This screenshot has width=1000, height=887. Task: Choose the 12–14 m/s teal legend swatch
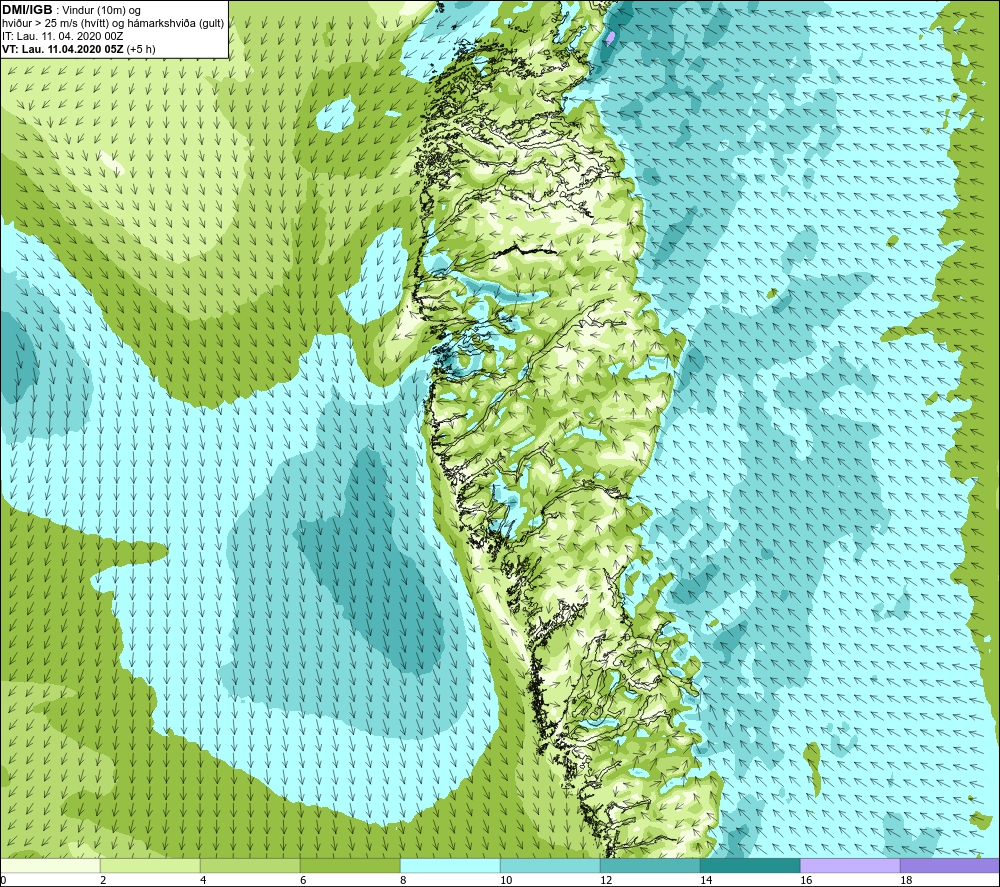(650, 866)
